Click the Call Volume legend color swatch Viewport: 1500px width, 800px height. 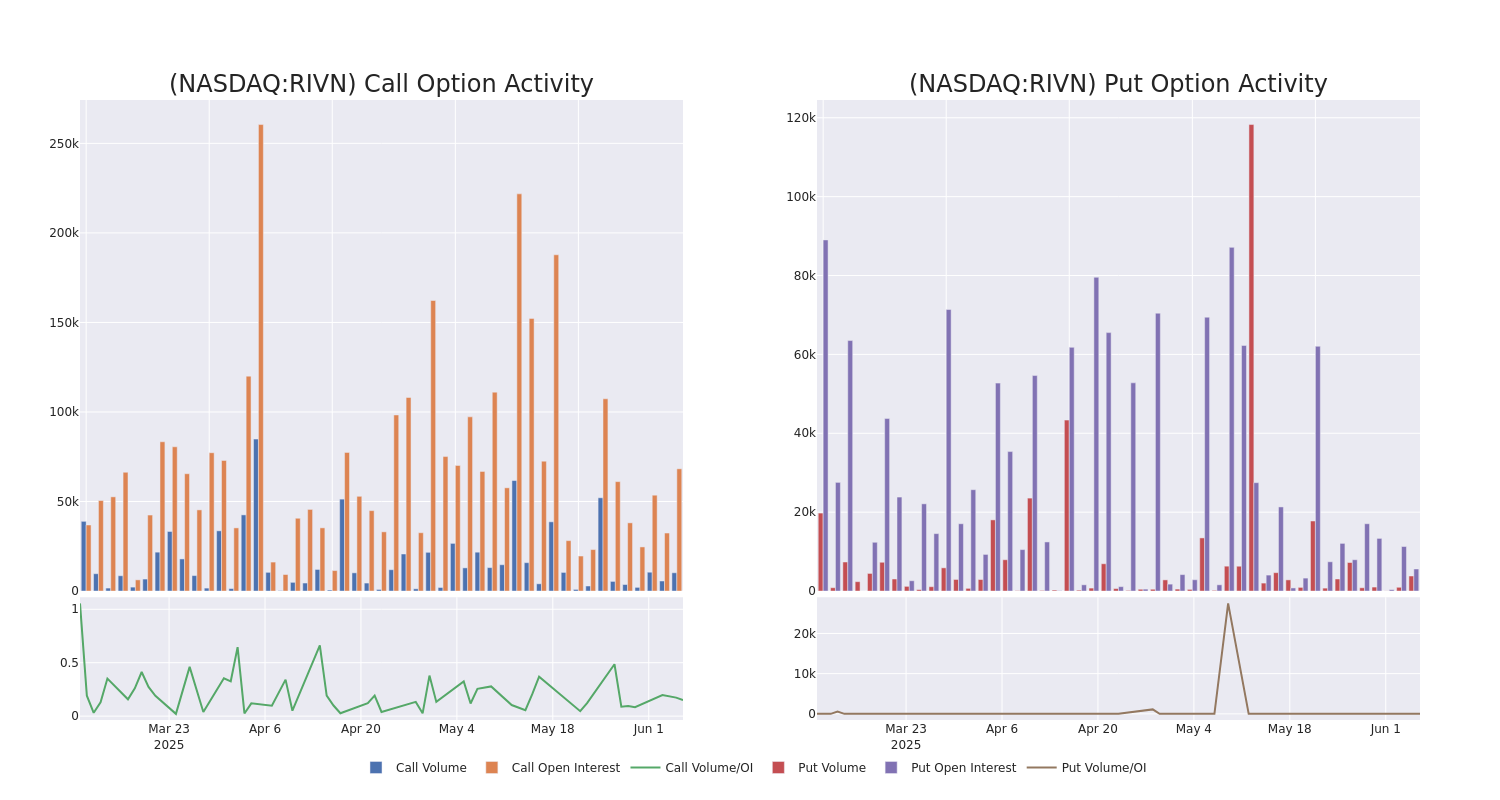click(x=376, y=768)
